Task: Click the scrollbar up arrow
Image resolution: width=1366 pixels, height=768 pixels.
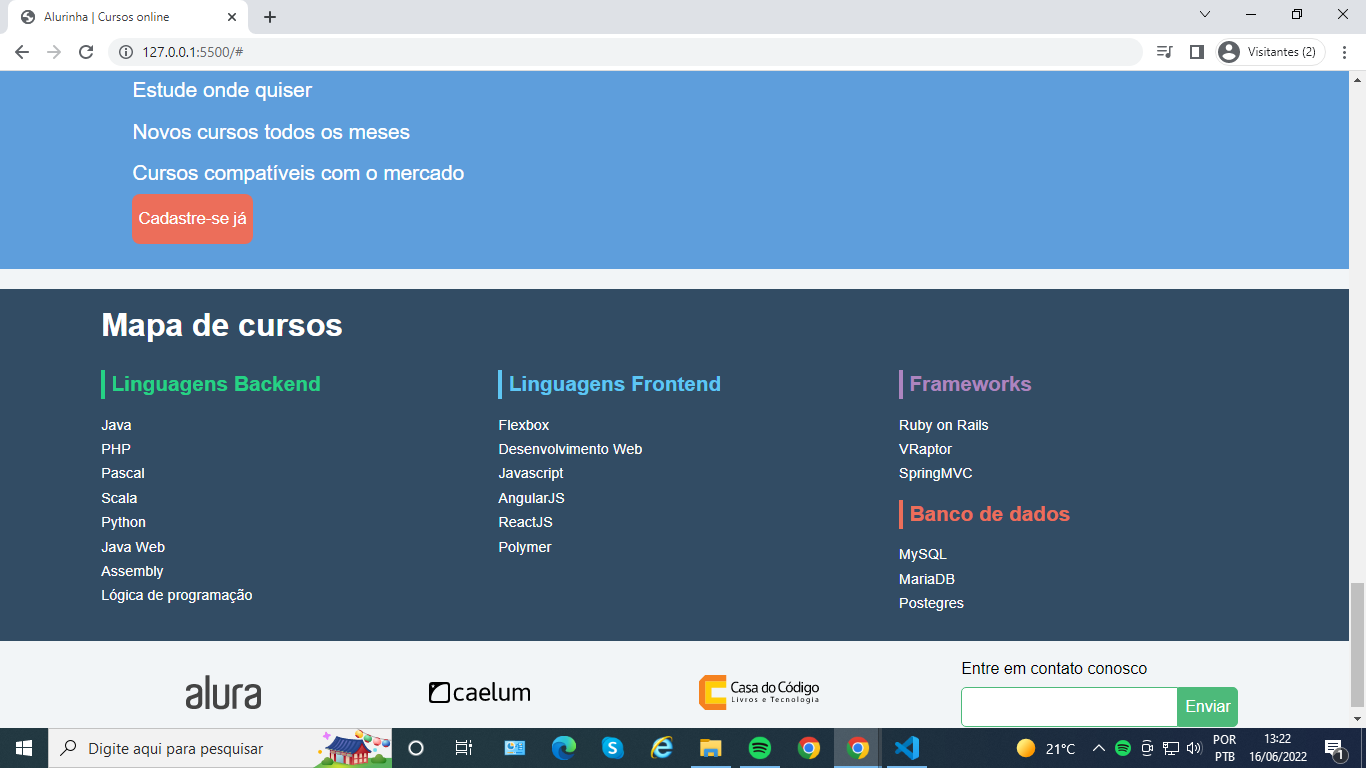Action: 1357,78
